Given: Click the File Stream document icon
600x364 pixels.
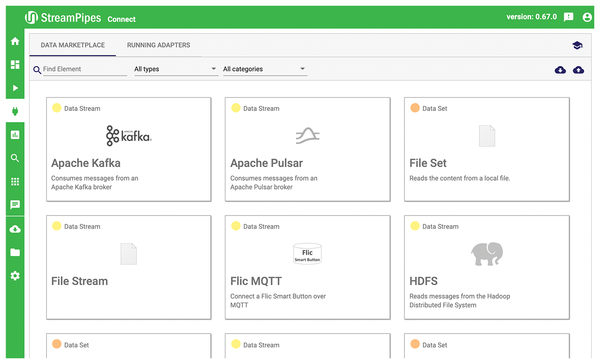Looking at the screenshot, I should click(129, 254).
